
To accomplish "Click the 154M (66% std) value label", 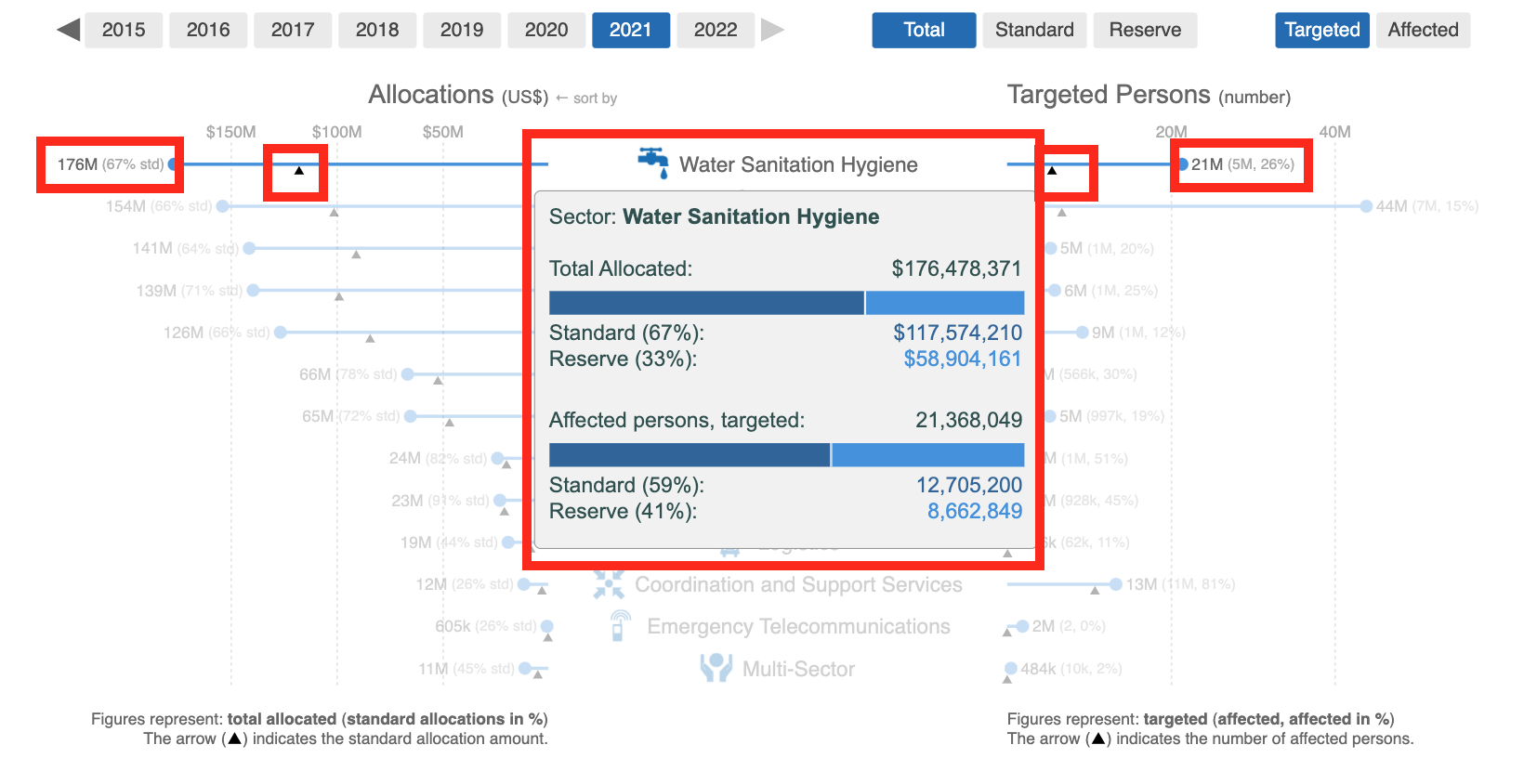I will (159, 206).
